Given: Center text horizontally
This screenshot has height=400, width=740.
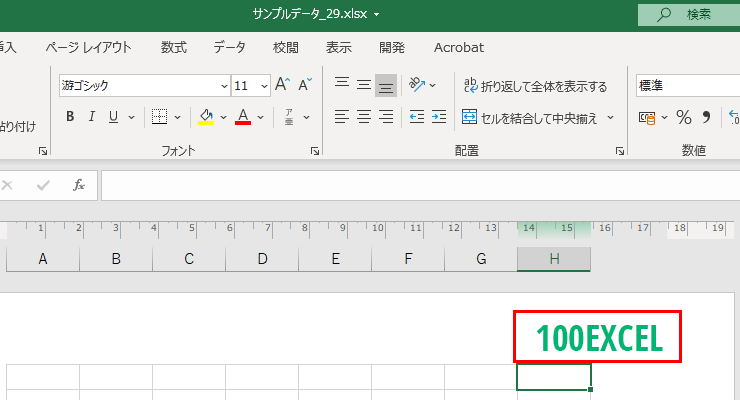Looking at the screenshot, I should 363,117.
